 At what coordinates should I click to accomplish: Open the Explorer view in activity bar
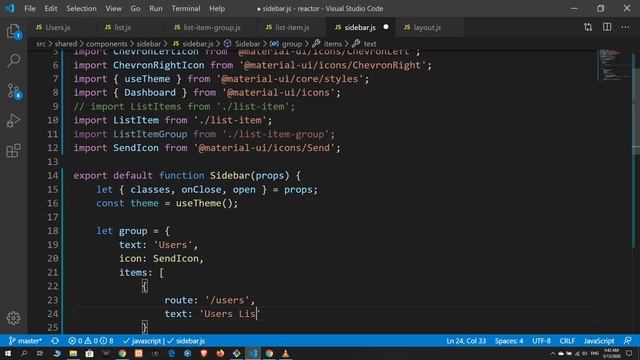tap(13, 31)
